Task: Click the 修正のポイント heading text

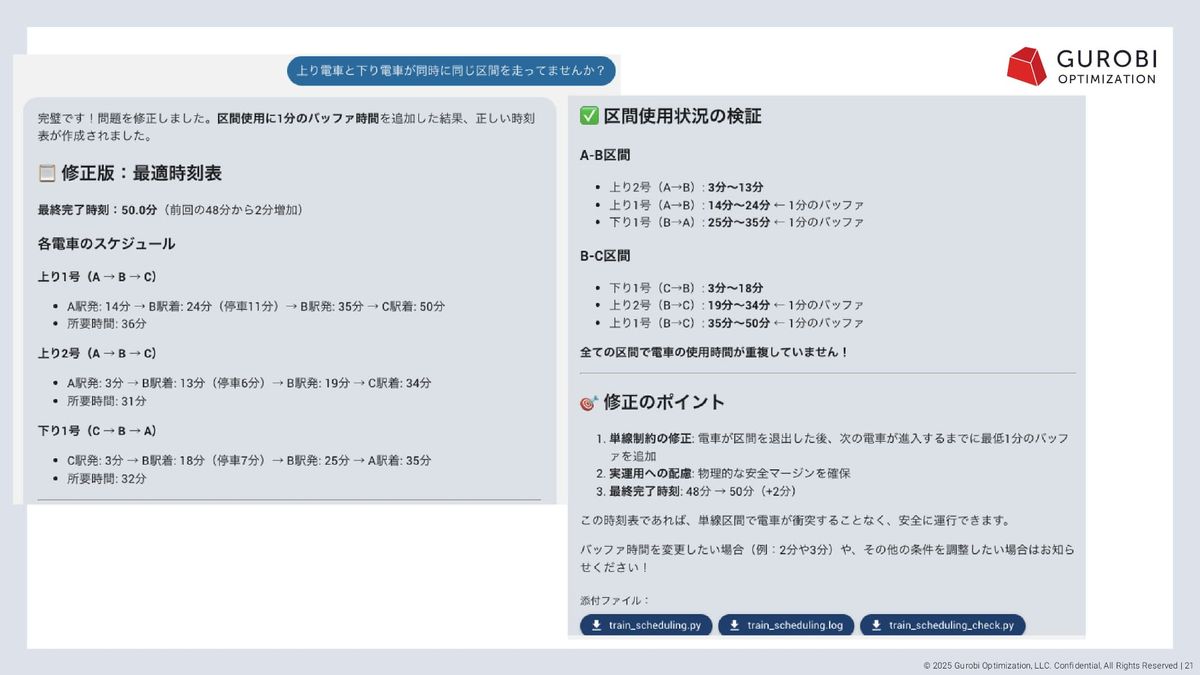Action: pos(664,403)
